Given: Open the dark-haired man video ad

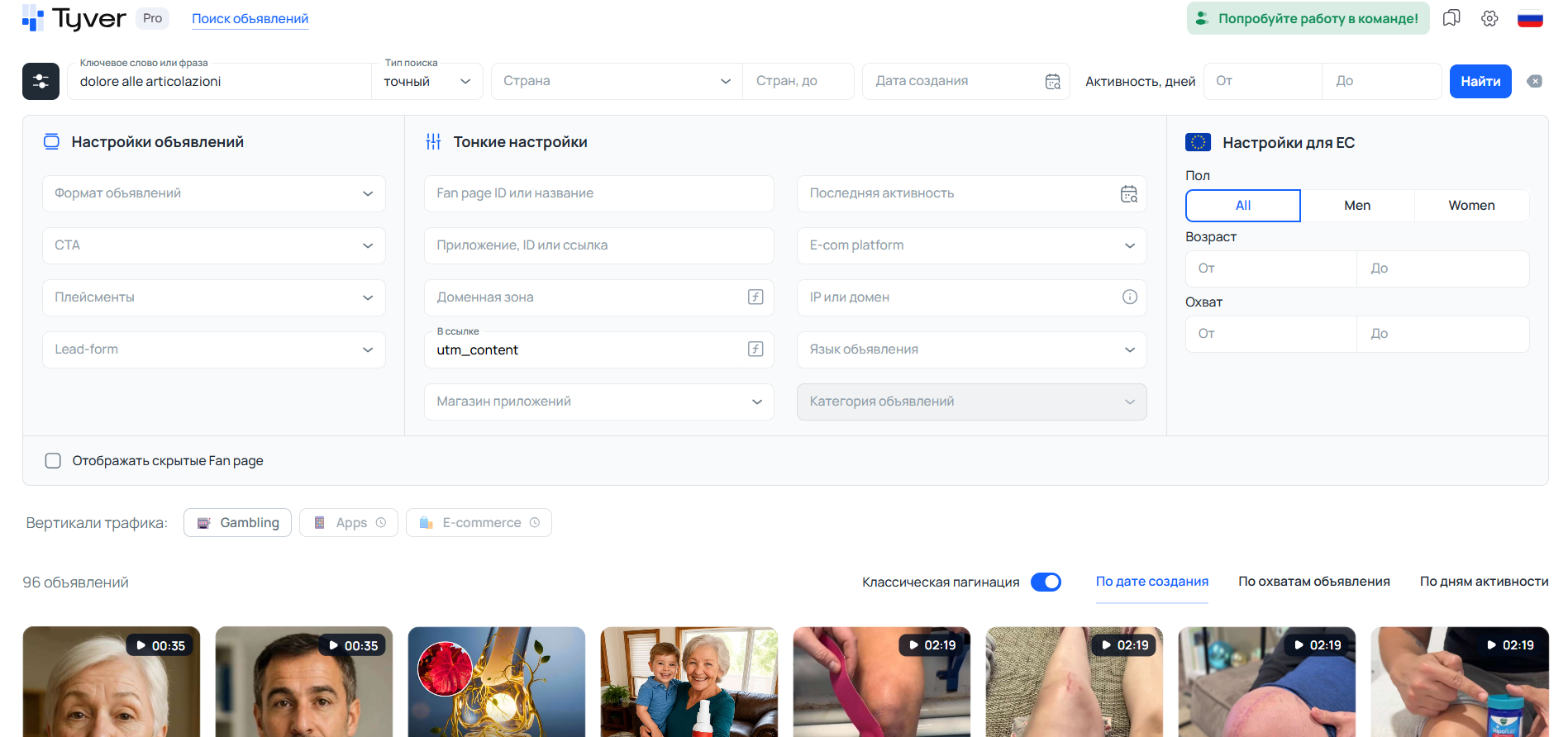Looking at the screenshot, I should pyautogui.click(x=304, y=682).
